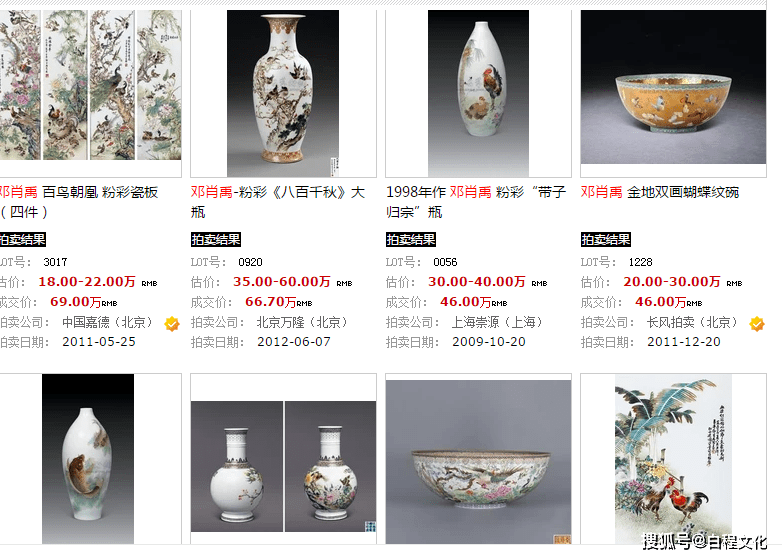This screenshot has height=559, width=782.
Task: Open the fish-painted vase thumbnail
Action: click(x=88, y=459)
